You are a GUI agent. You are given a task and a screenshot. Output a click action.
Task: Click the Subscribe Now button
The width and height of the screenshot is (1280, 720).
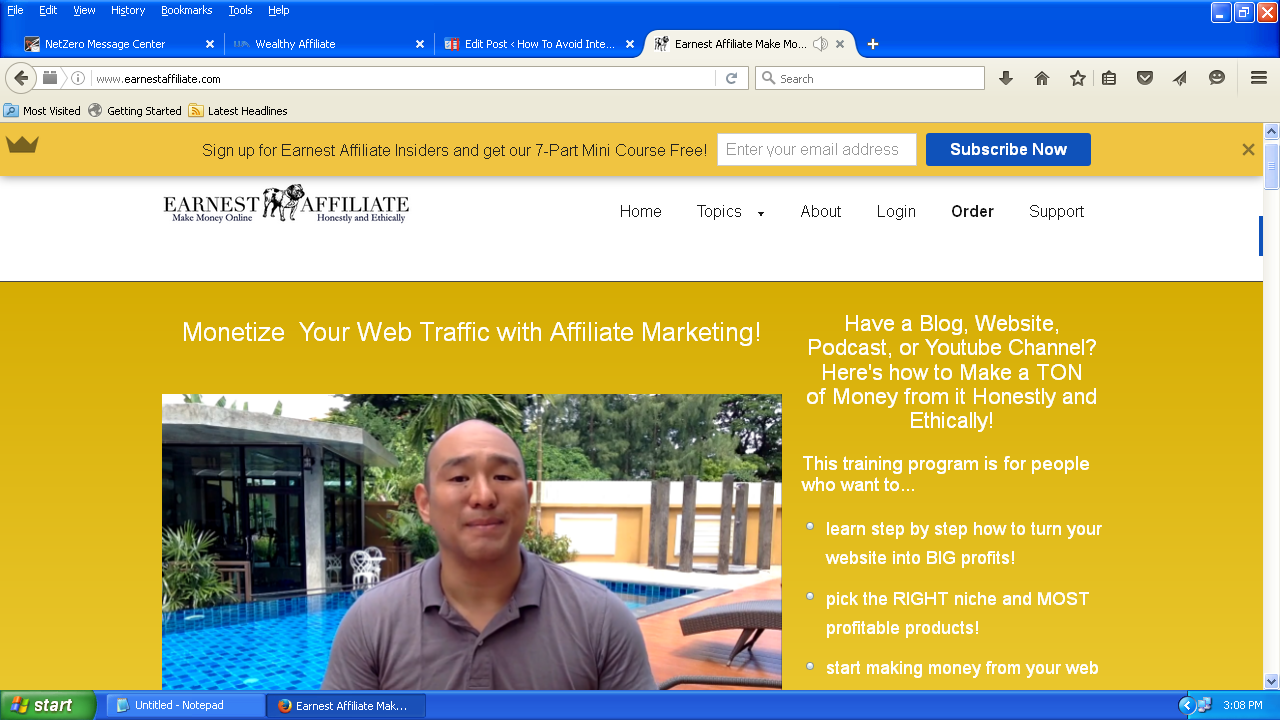click(x=1008, y=149)
